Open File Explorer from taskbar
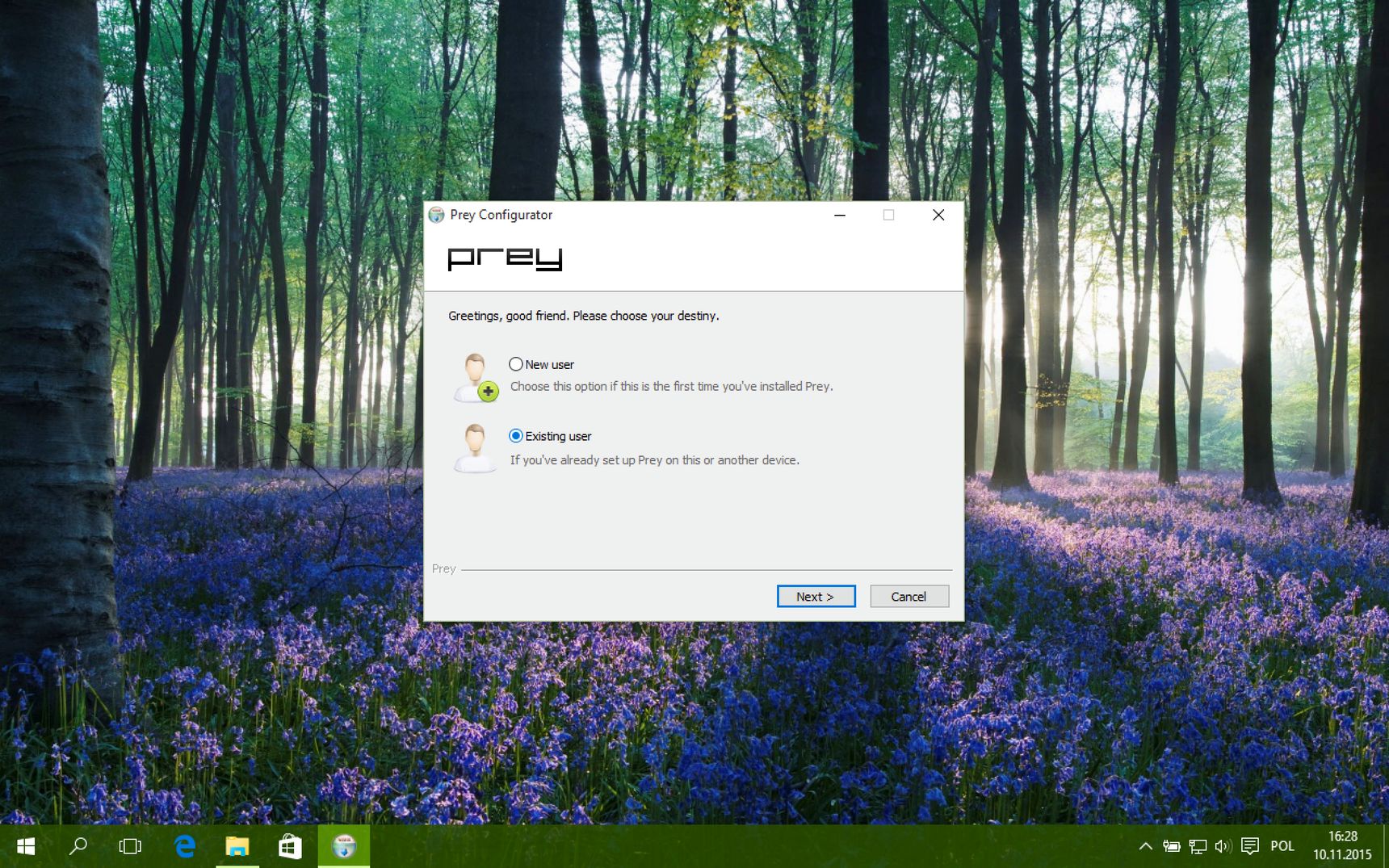Image resolution: width=1389 pixels, height=868 pixels. point(237,846)
